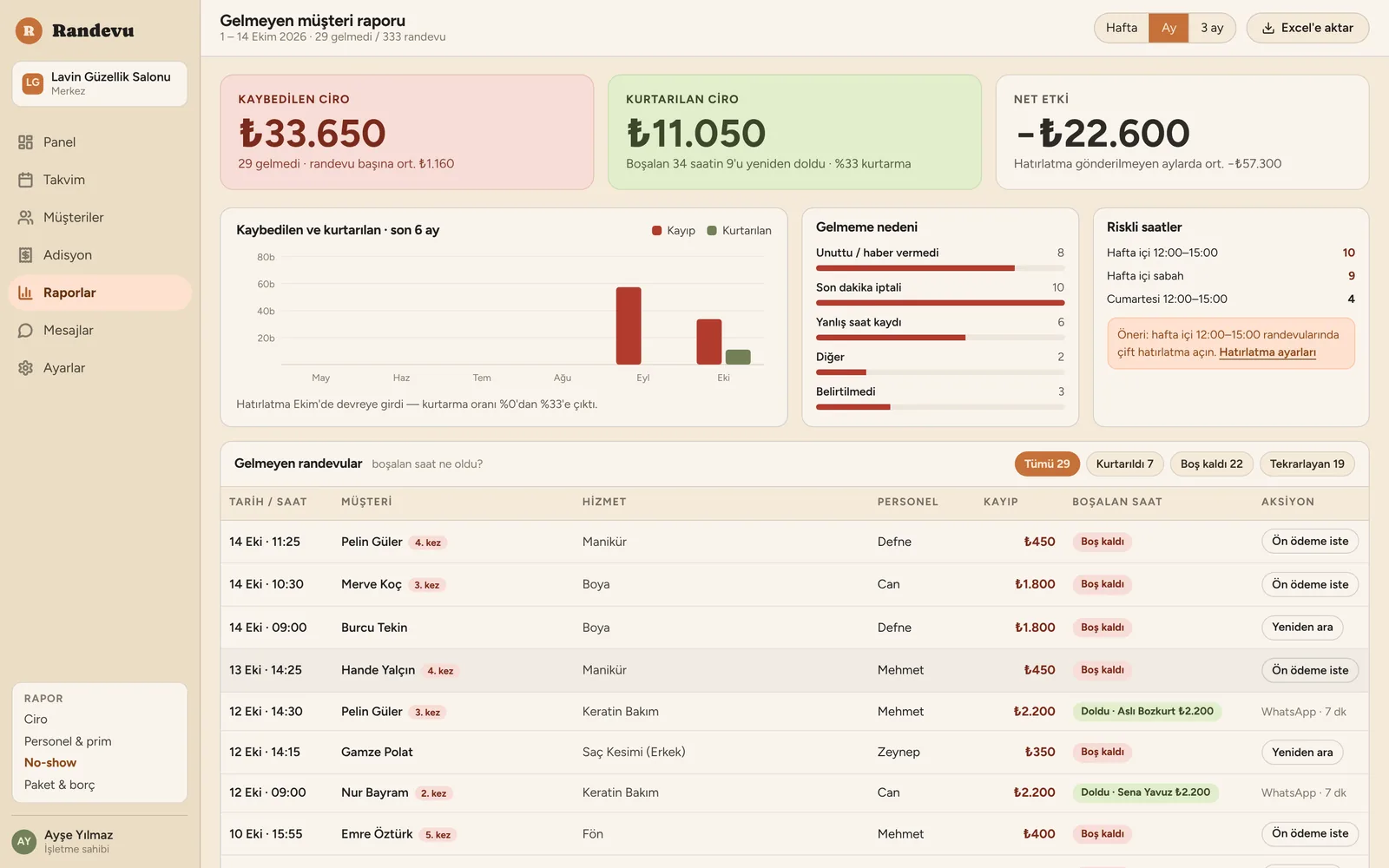1389x868 pixels.
Task: Select the Ay period option
Action: pos(1168,28)
